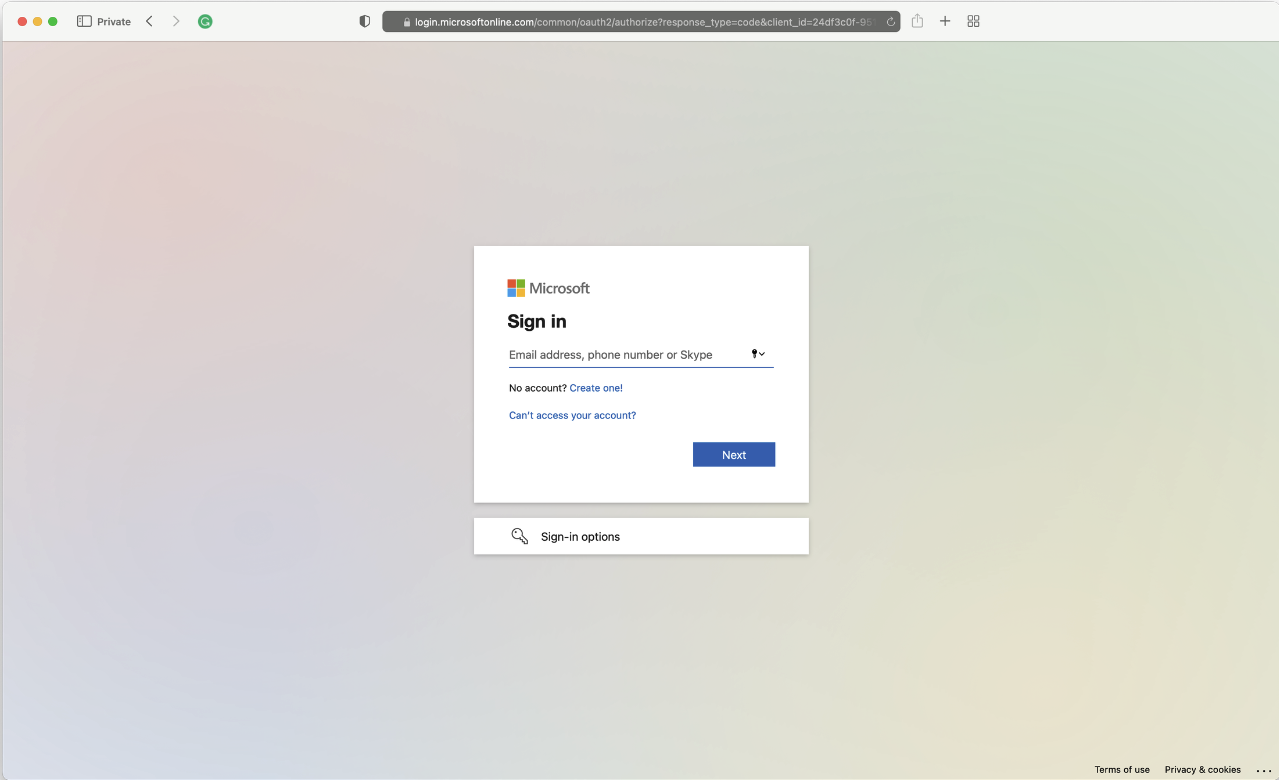Follow the 'Create one!' link
Screen dimensions: 1279x780
[x=596, y=388]
